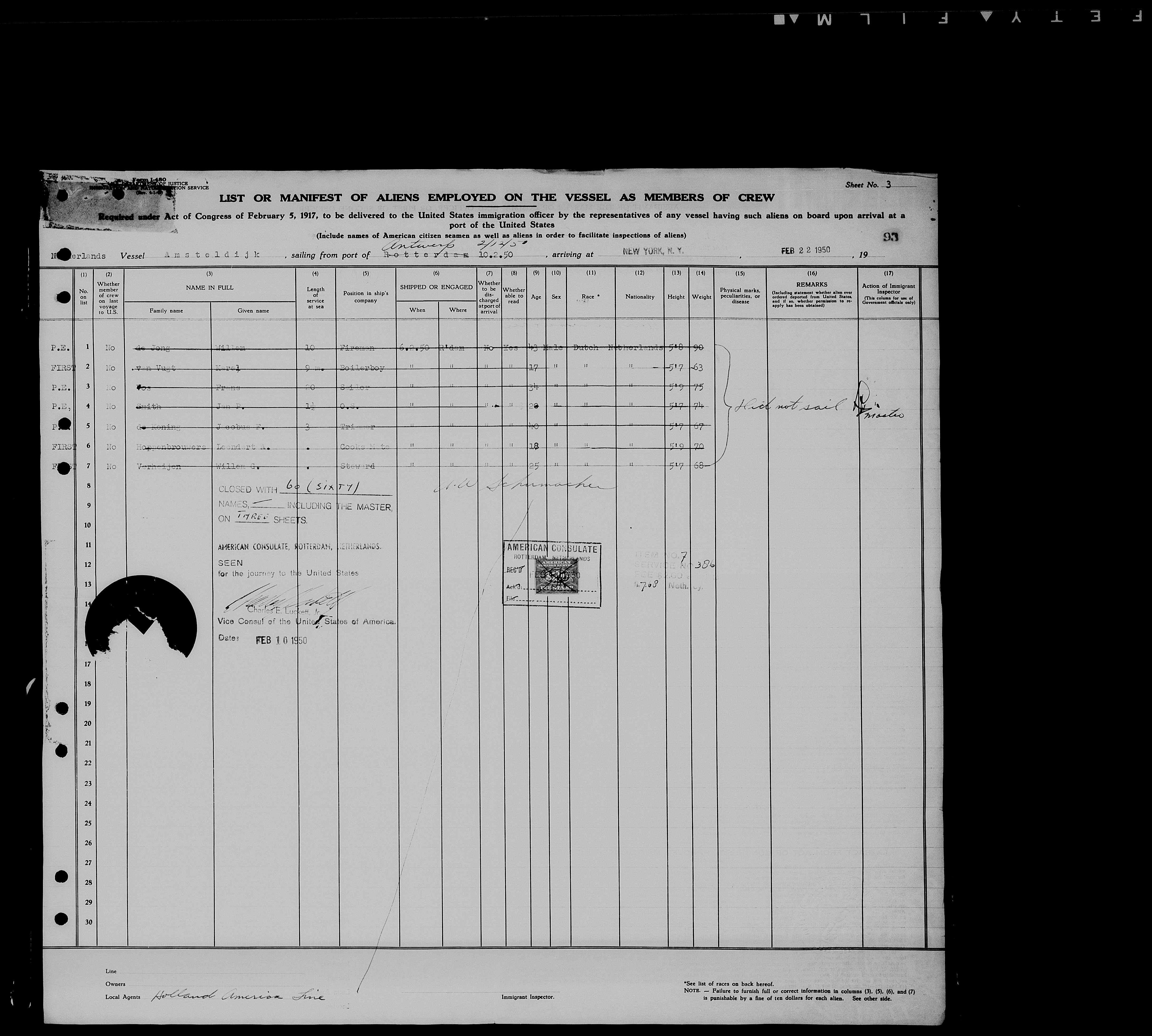The image size is (1152, 1036).
Task: Click the family name "Hoppenbrouwers" in row 6
Action: pos(171,447)
